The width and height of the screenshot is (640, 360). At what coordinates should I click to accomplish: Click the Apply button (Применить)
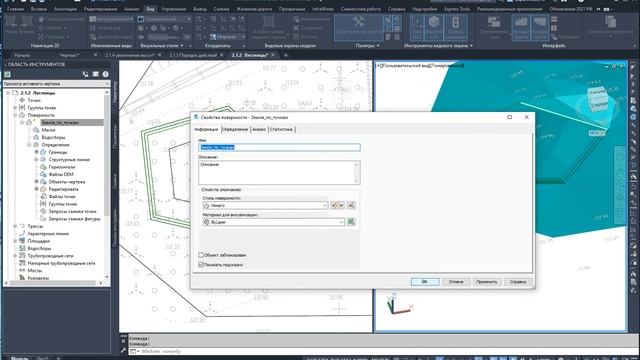pyautogui.click(x=487, y=282)
